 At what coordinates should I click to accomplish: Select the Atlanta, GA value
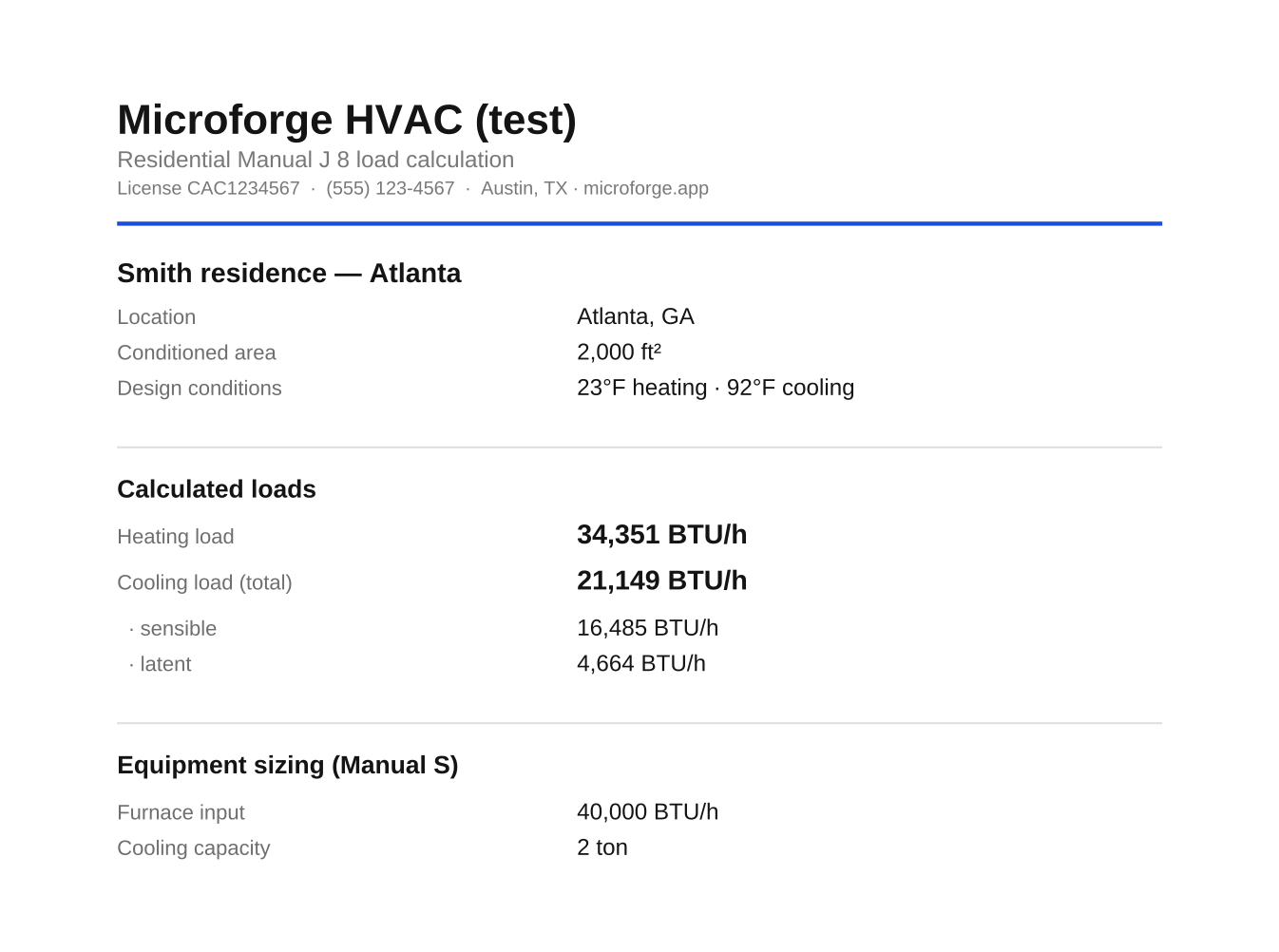(636, 316)
